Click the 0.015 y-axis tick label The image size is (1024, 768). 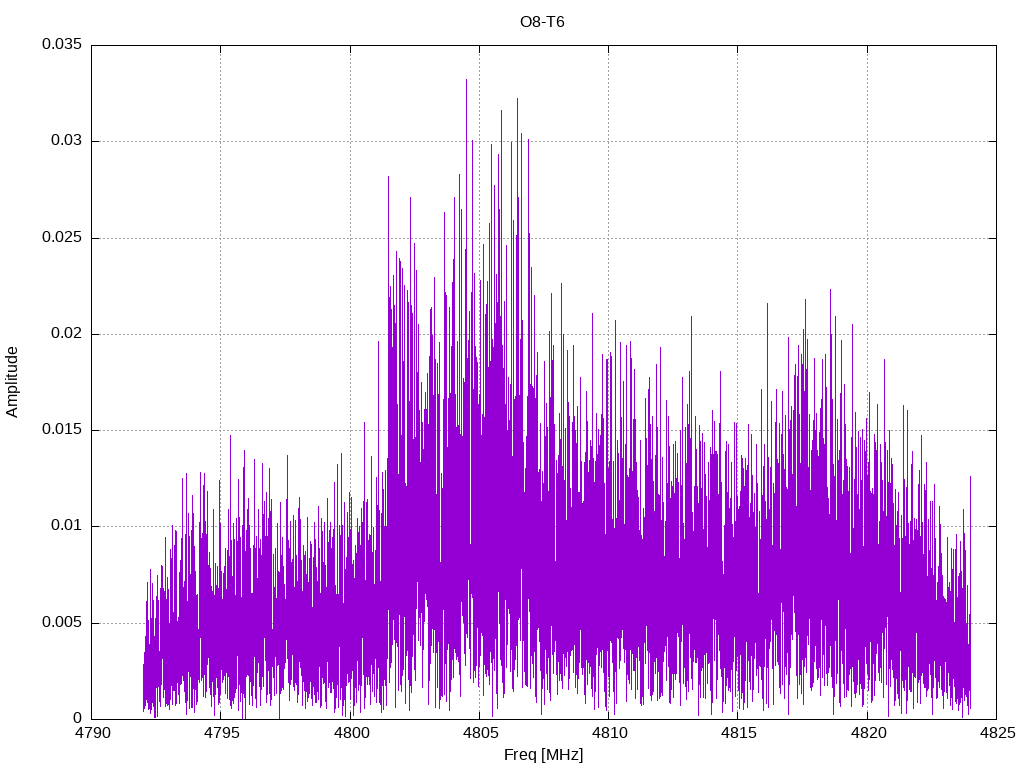coord(62,430)
